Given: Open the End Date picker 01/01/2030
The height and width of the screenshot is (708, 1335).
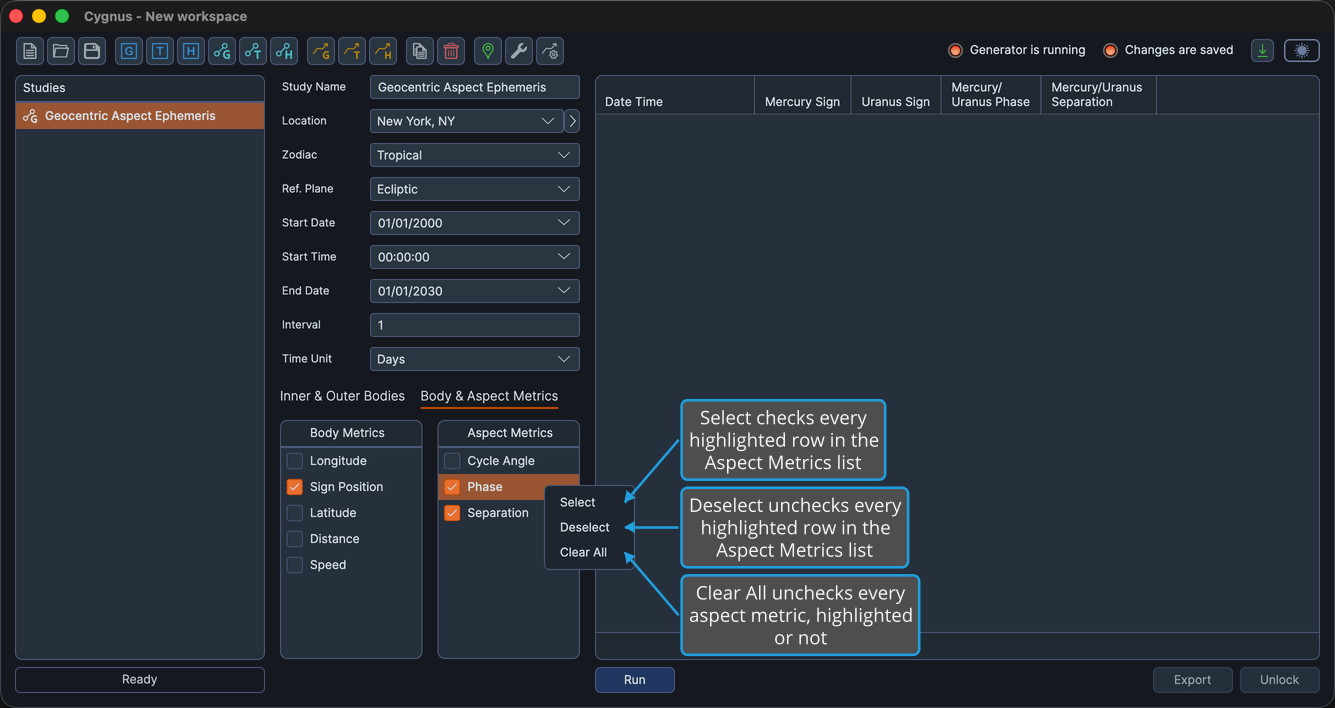Looking at the screenshot, I should [x=475, y=291].
